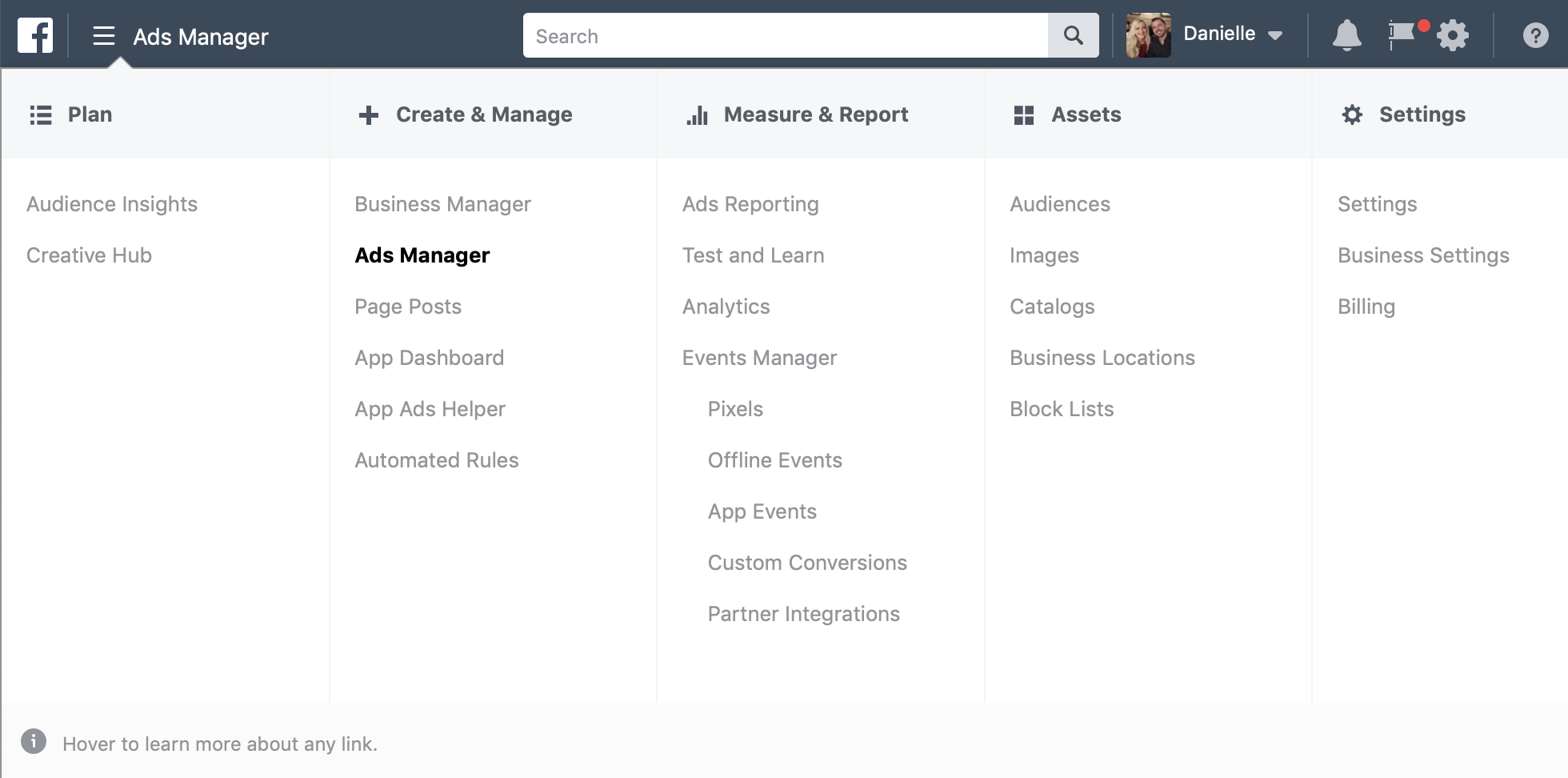Expand the Danielle account dropdown
This screenshot has height=778, width=1568.
click(x=1275, y=35)
